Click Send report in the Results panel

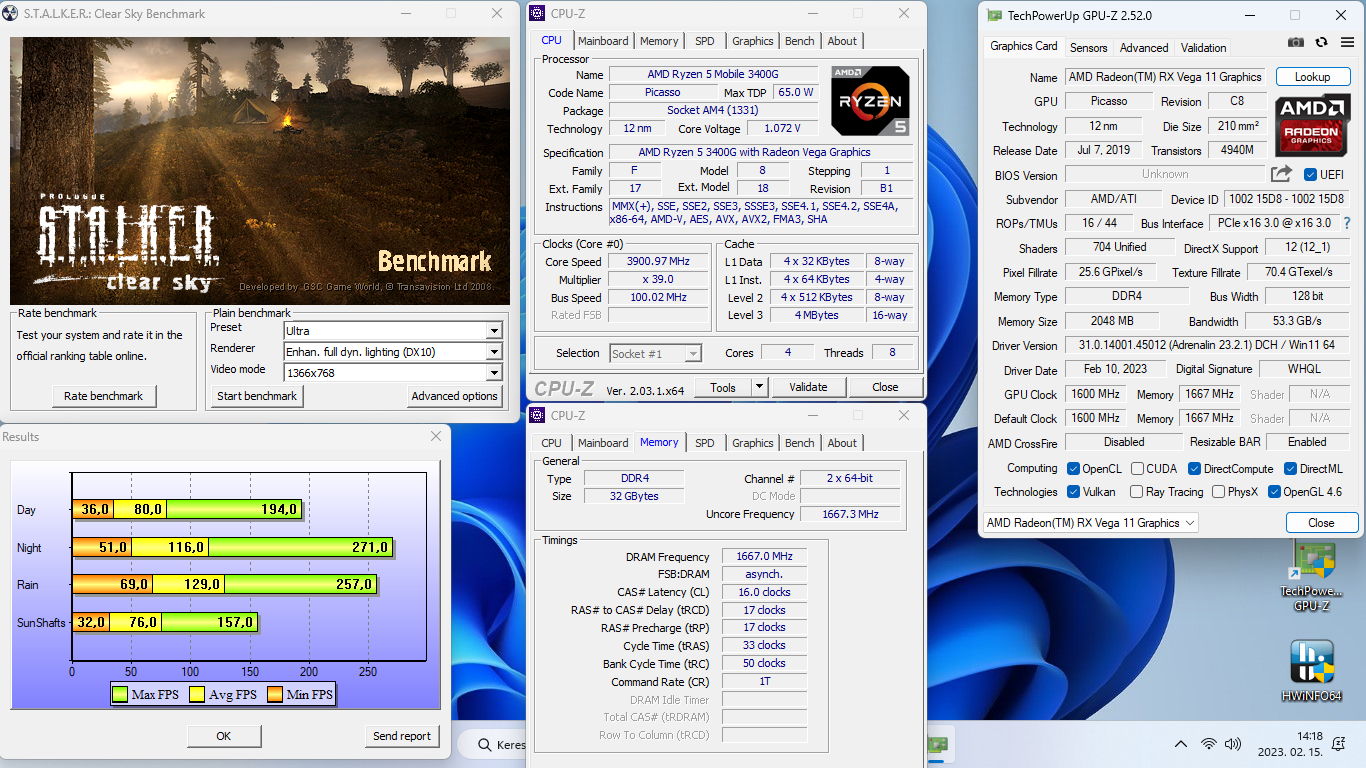(x=402, y=736)
